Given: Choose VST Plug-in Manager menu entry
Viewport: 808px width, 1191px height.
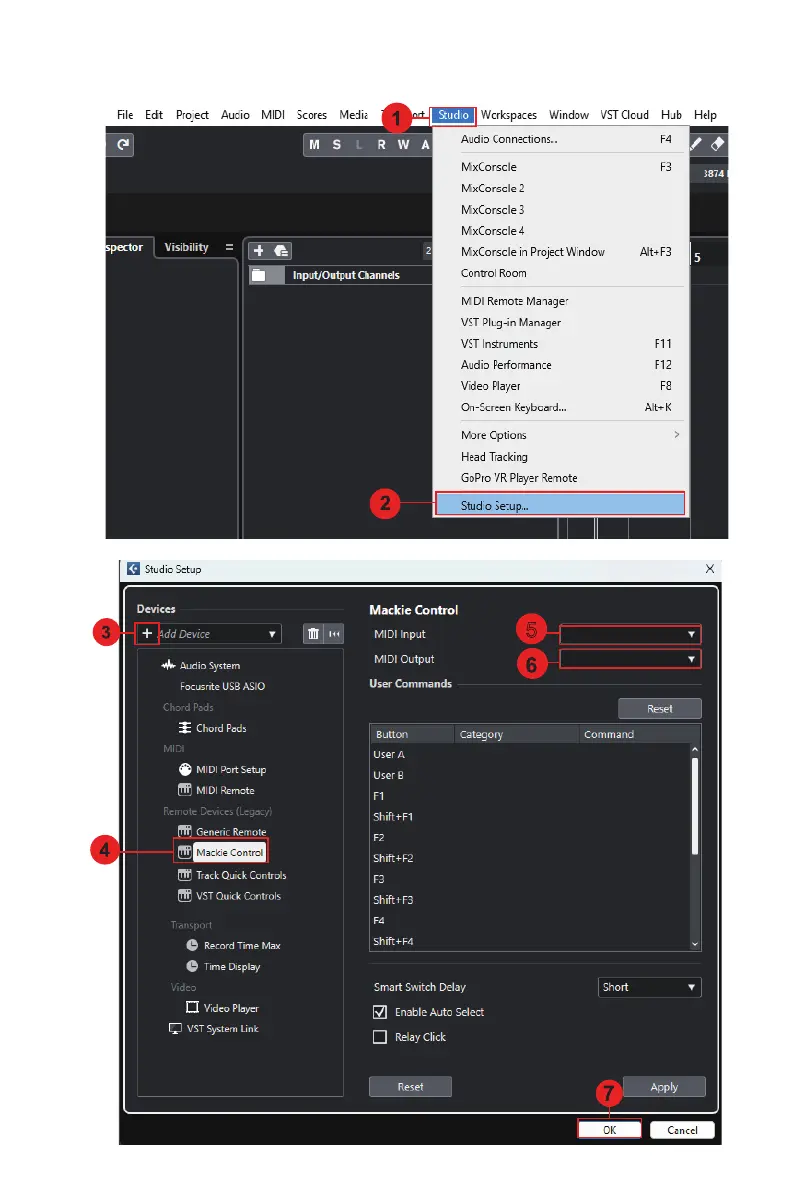Looking at the screenshot, I should pyautogui.click(x=562, y=322).
